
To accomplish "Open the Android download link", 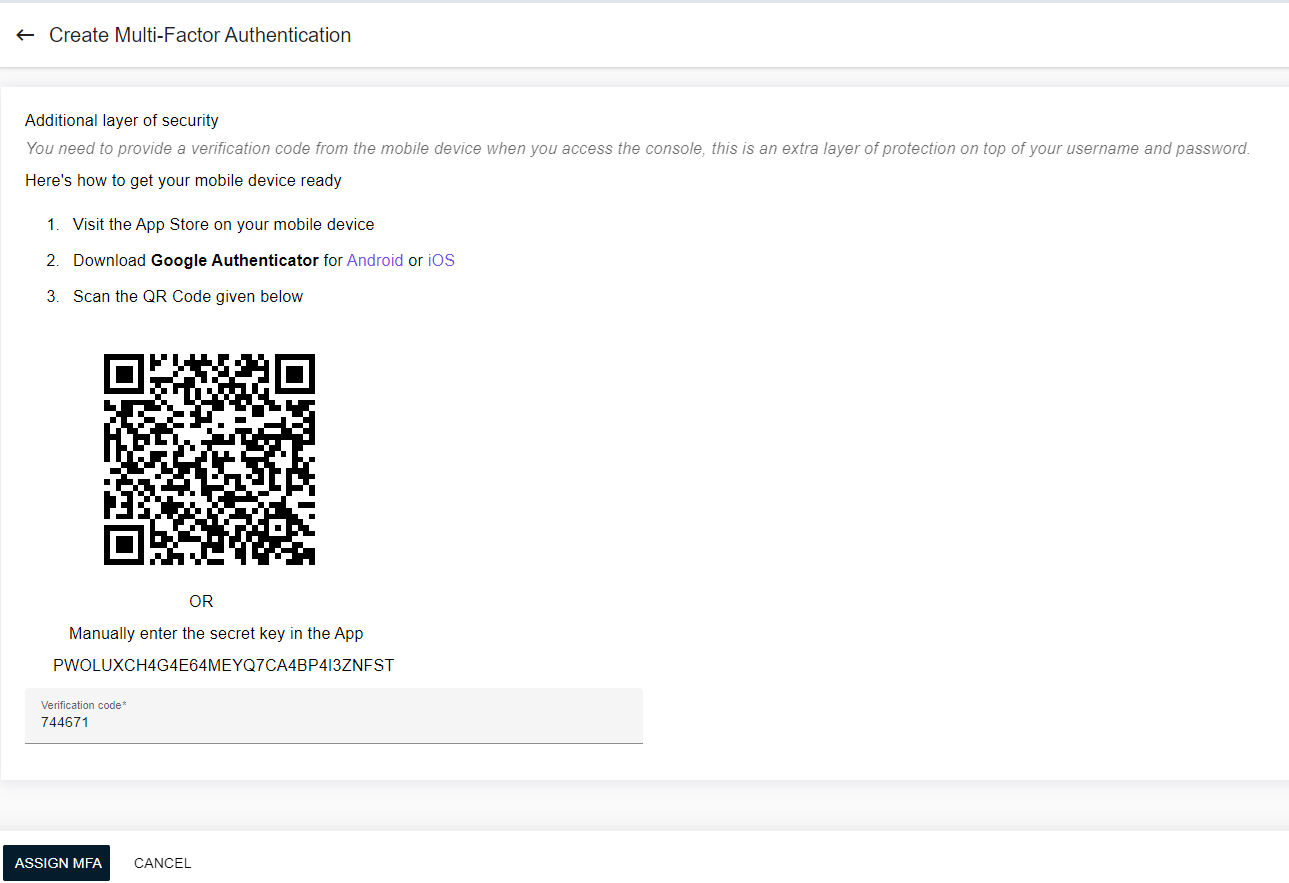I will (375, 260).
